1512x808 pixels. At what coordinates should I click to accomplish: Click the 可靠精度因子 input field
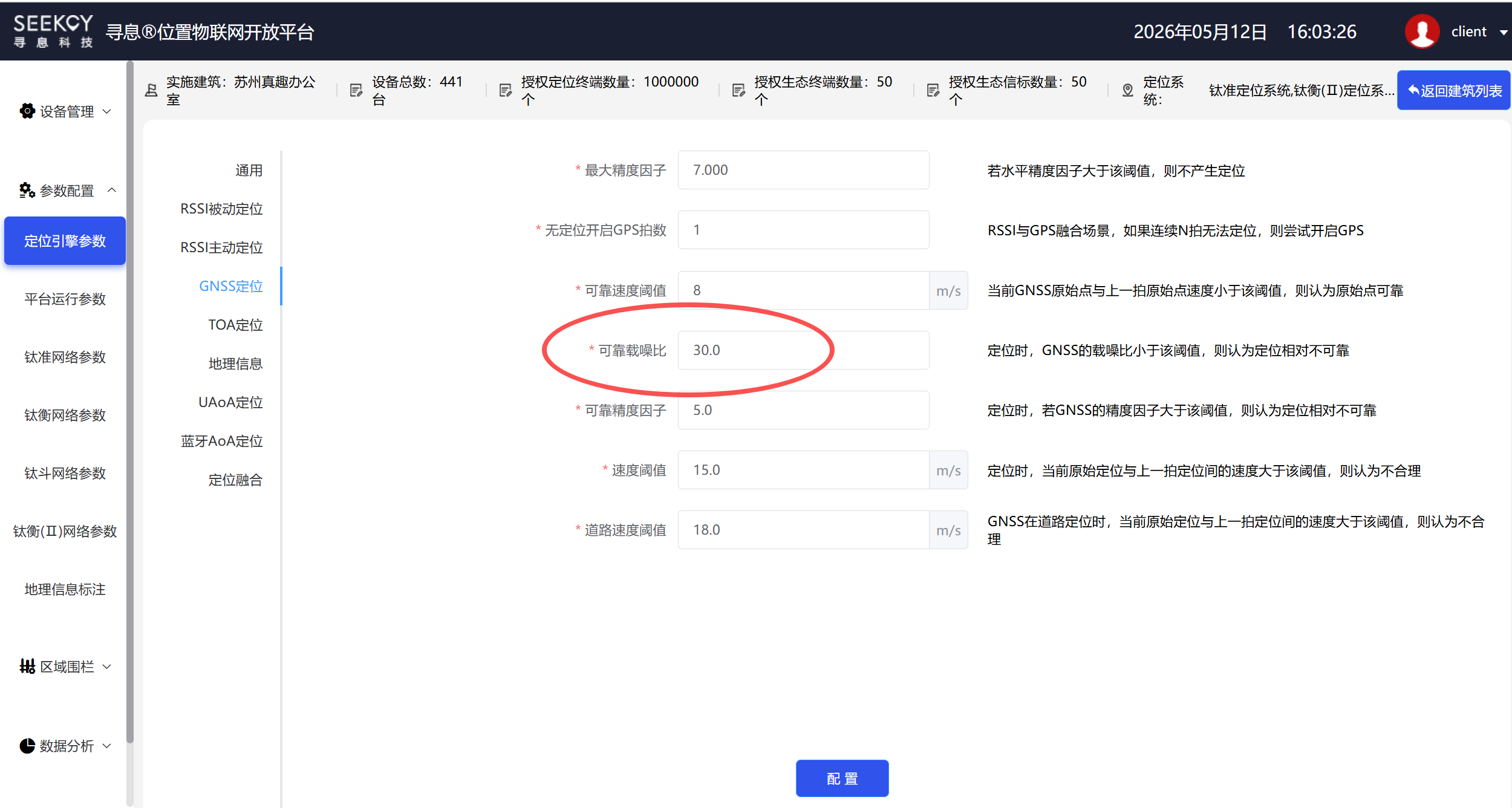(x=803, y=410)
